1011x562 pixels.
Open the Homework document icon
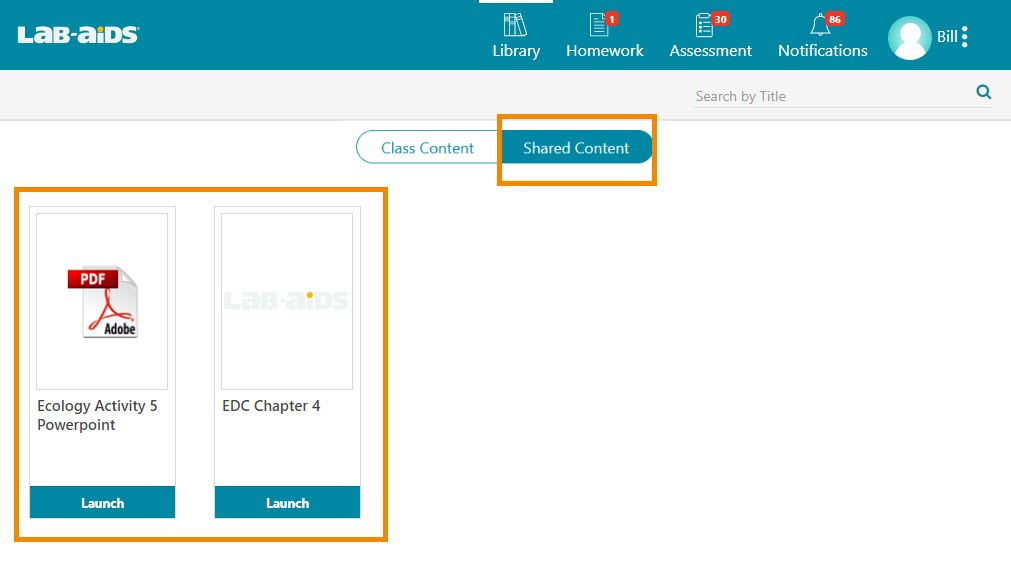(x=600, y=25)
